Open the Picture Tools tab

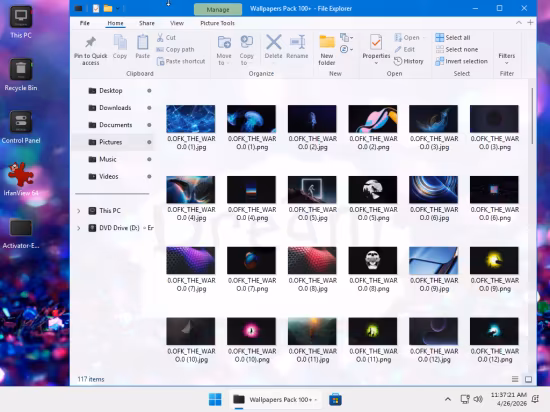tap(217, 23)
